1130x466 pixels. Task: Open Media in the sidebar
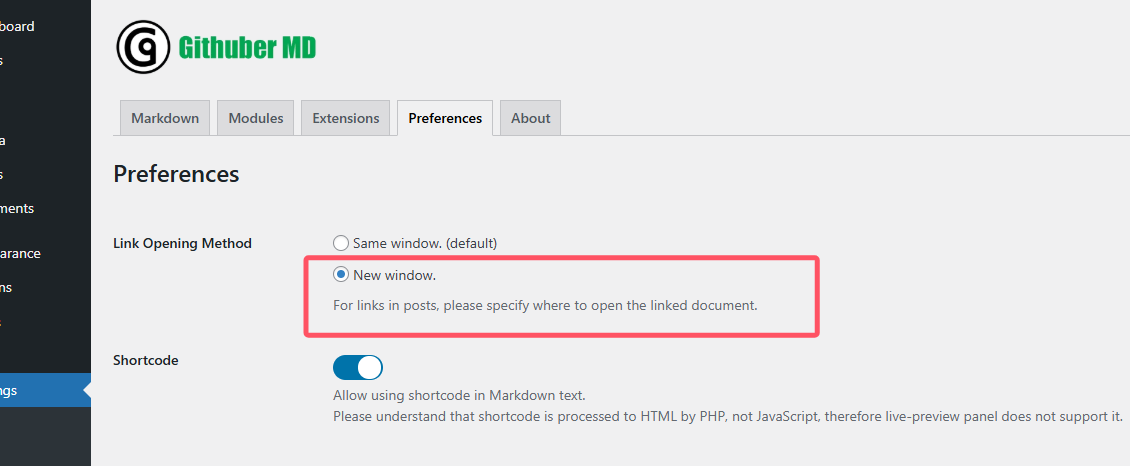(3, 140)
